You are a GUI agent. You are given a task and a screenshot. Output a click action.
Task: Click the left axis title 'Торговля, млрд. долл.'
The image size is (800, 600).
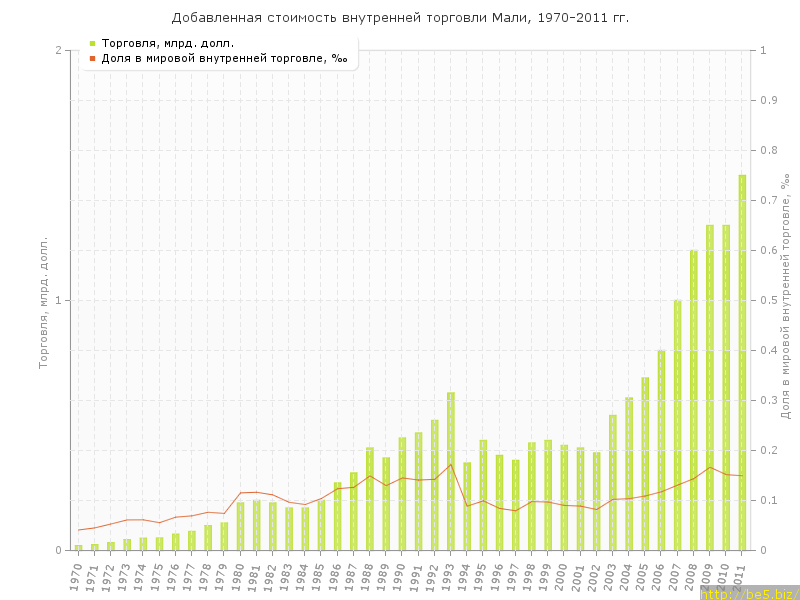tap(43, 302)
